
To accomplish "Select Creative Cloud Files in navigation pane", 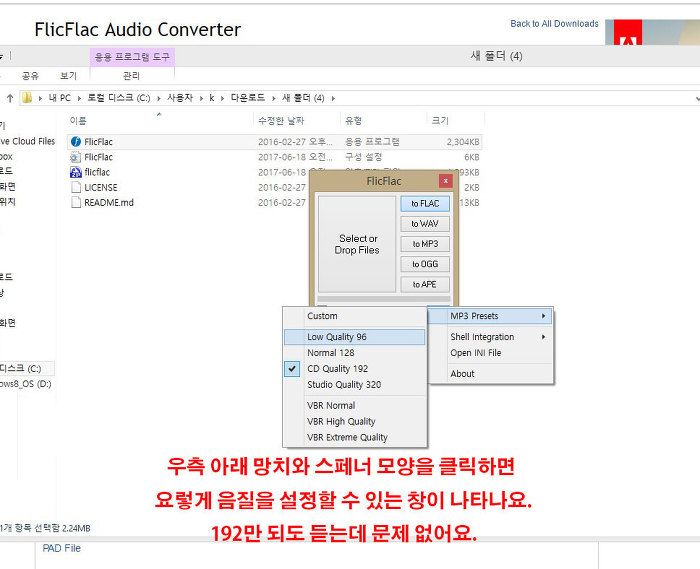I will tap(27, 141).
